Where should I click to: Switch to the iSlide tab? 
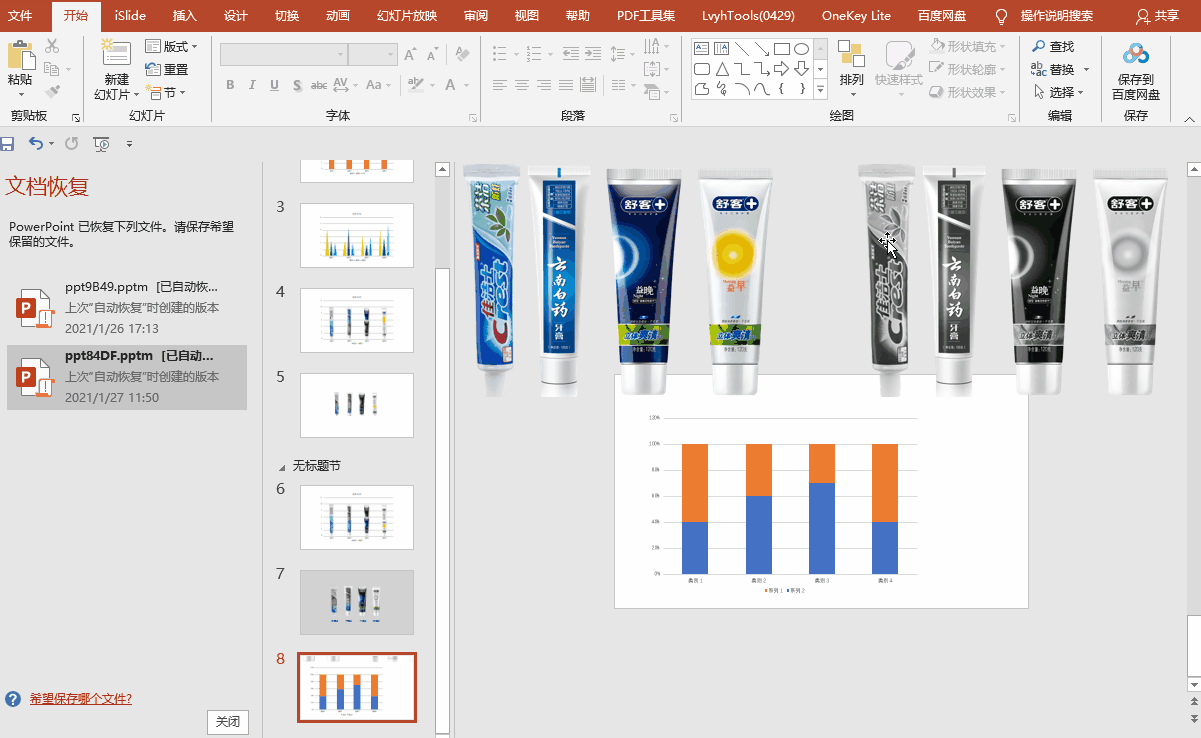(x=128, y=16)
